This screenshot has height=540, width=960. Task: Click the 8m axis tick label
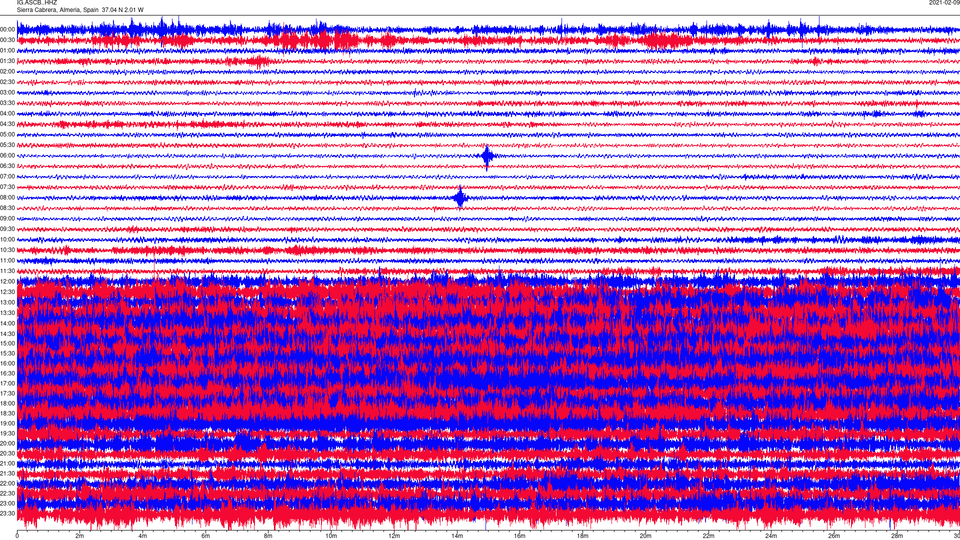click(x=268, y=536)
